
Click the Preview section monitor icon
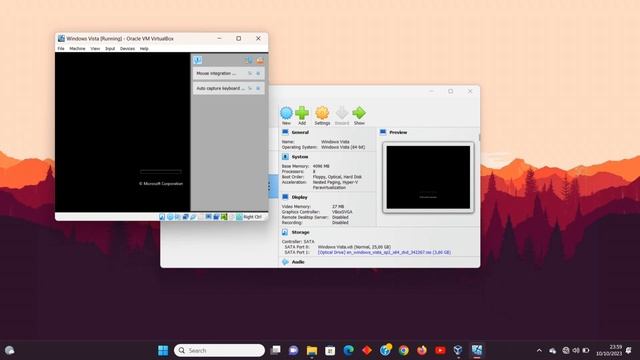(383, 132)
